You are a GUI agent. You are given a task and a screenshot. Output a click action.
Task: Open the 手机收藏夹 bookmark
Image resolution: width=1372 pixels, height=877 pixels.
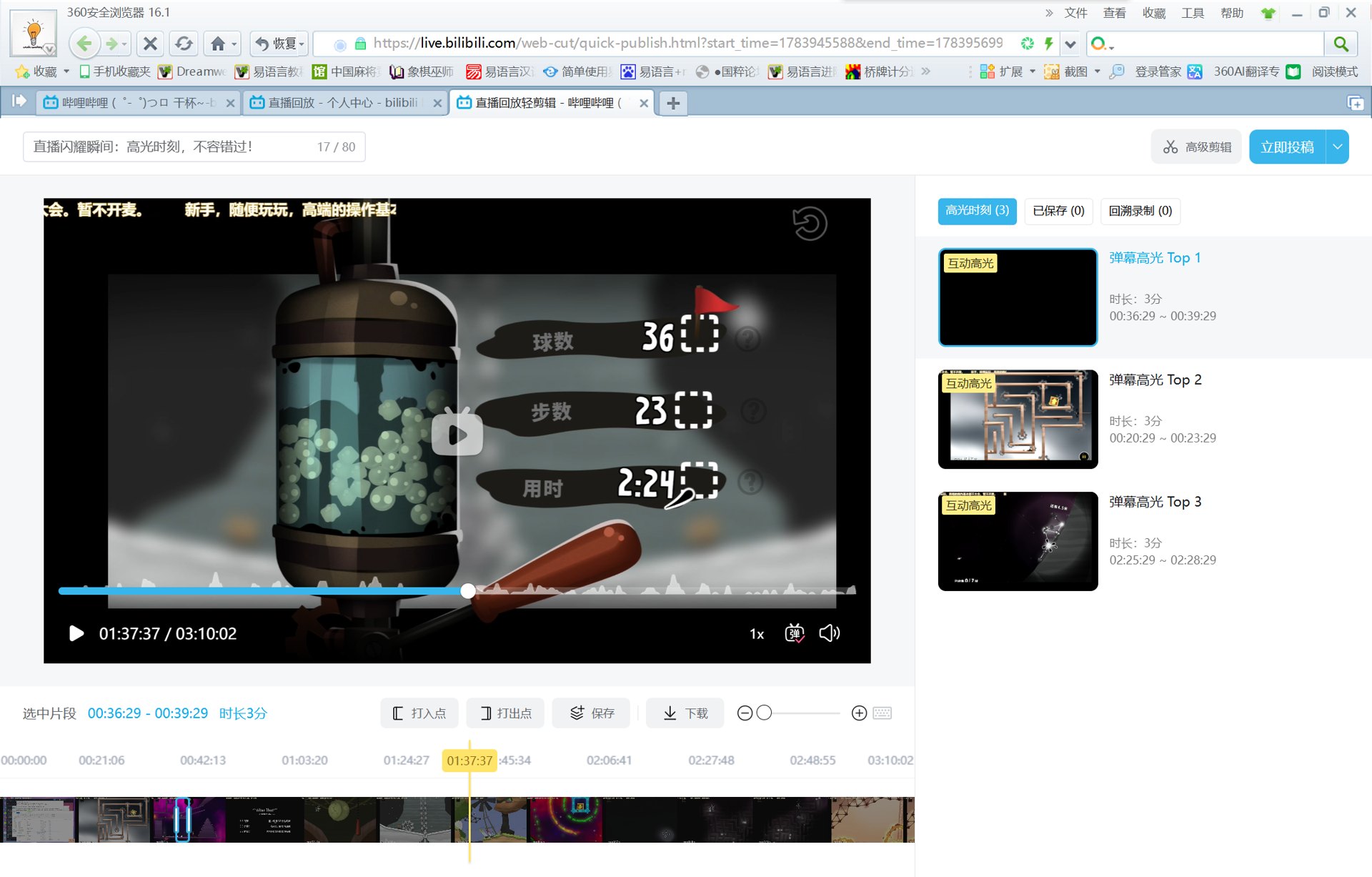[114, 71]
